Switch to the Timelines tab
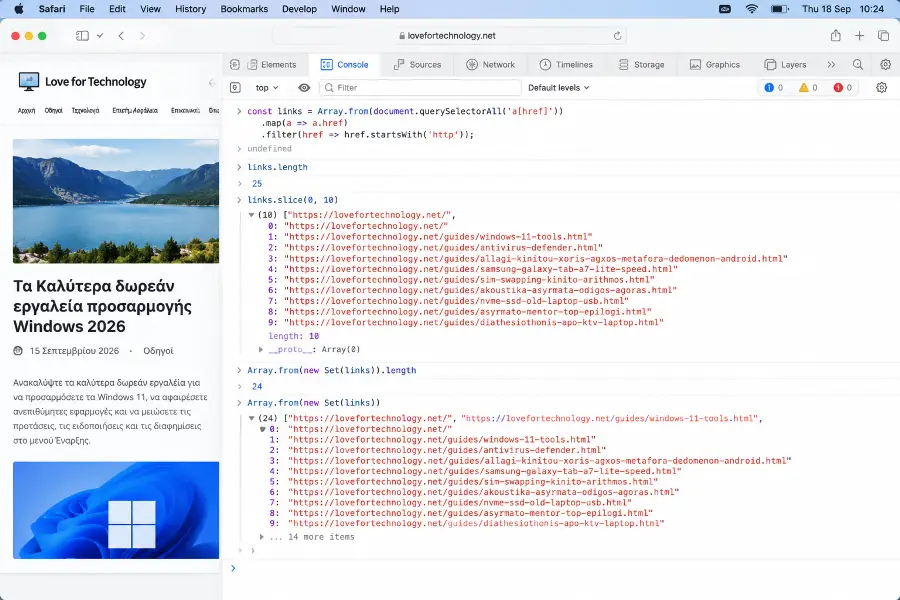The width and height of the screenshot is (900, 600). point(566,65)
